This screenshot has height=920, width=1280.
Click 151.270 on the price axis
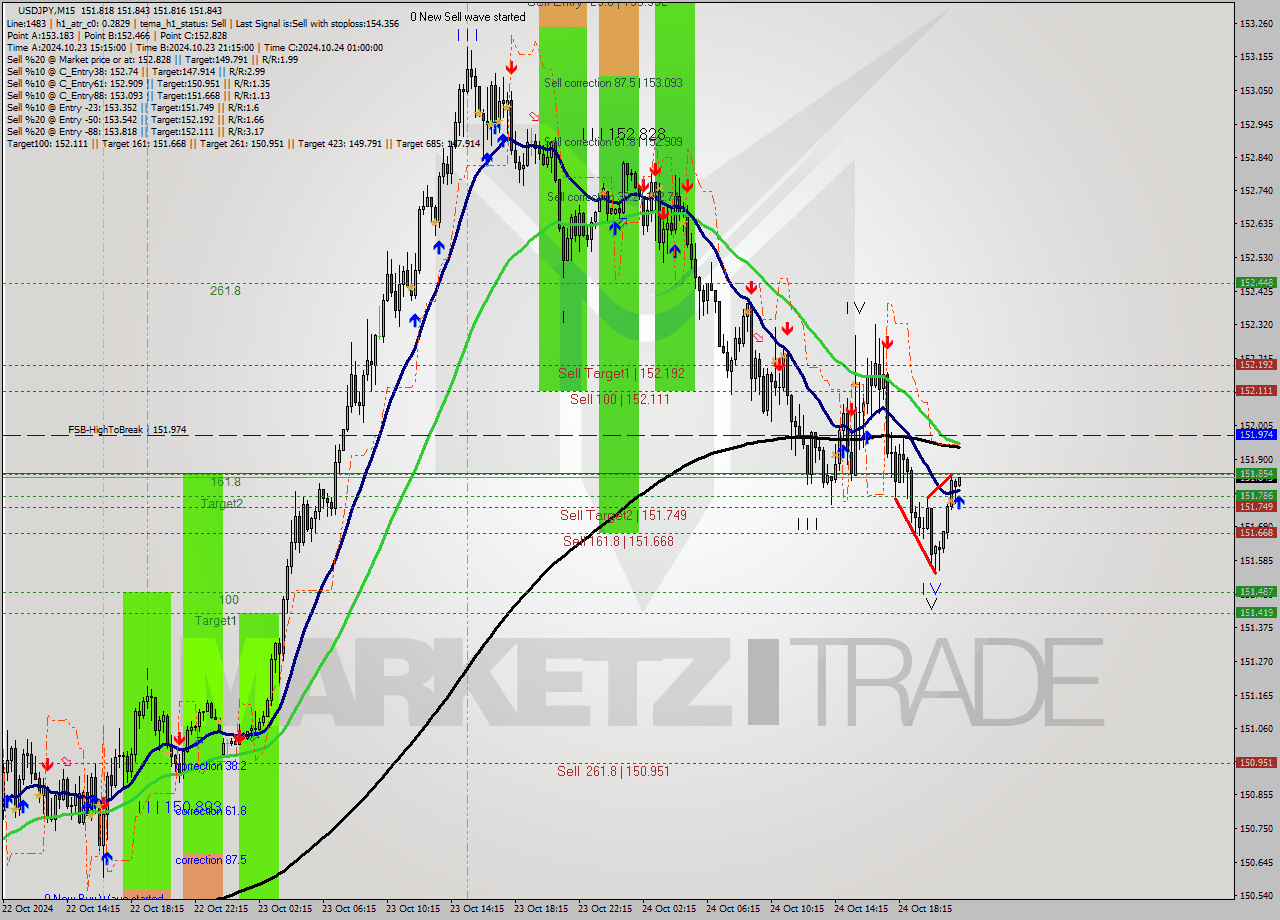tap(1256, 662)
